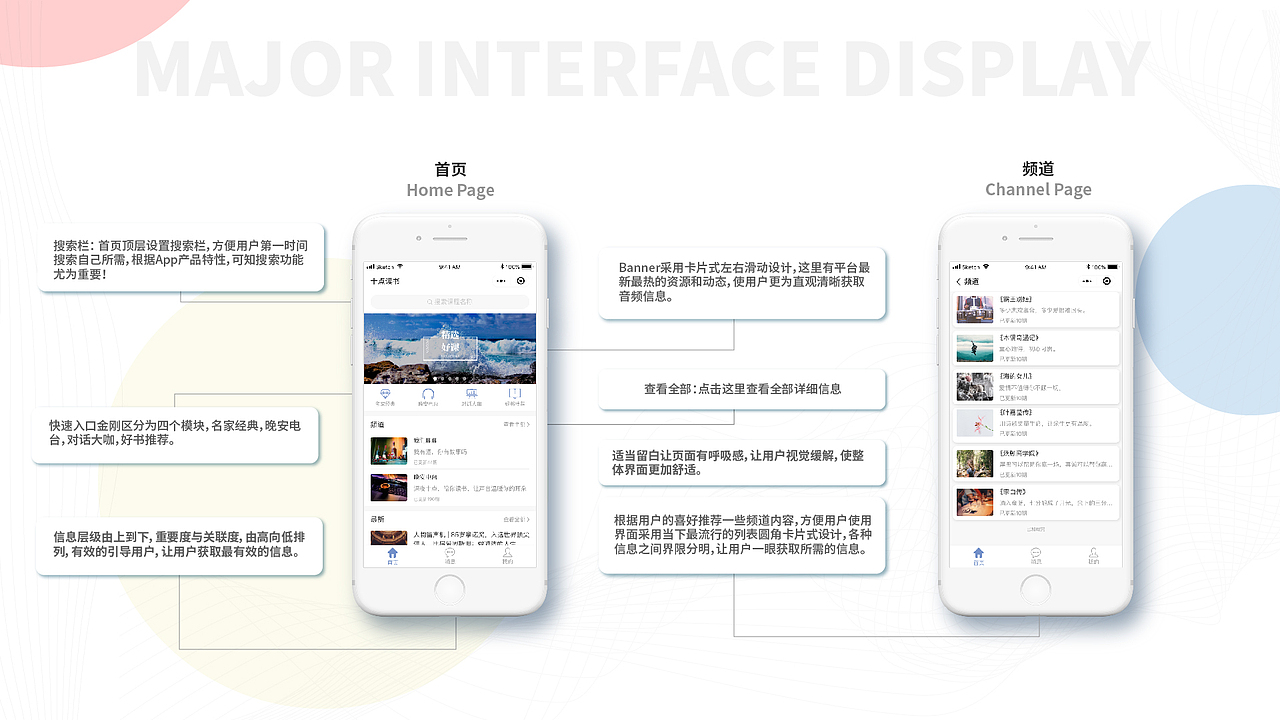
Task: Click the 搜索课程名称 search input field
Action: coord(450,302)
